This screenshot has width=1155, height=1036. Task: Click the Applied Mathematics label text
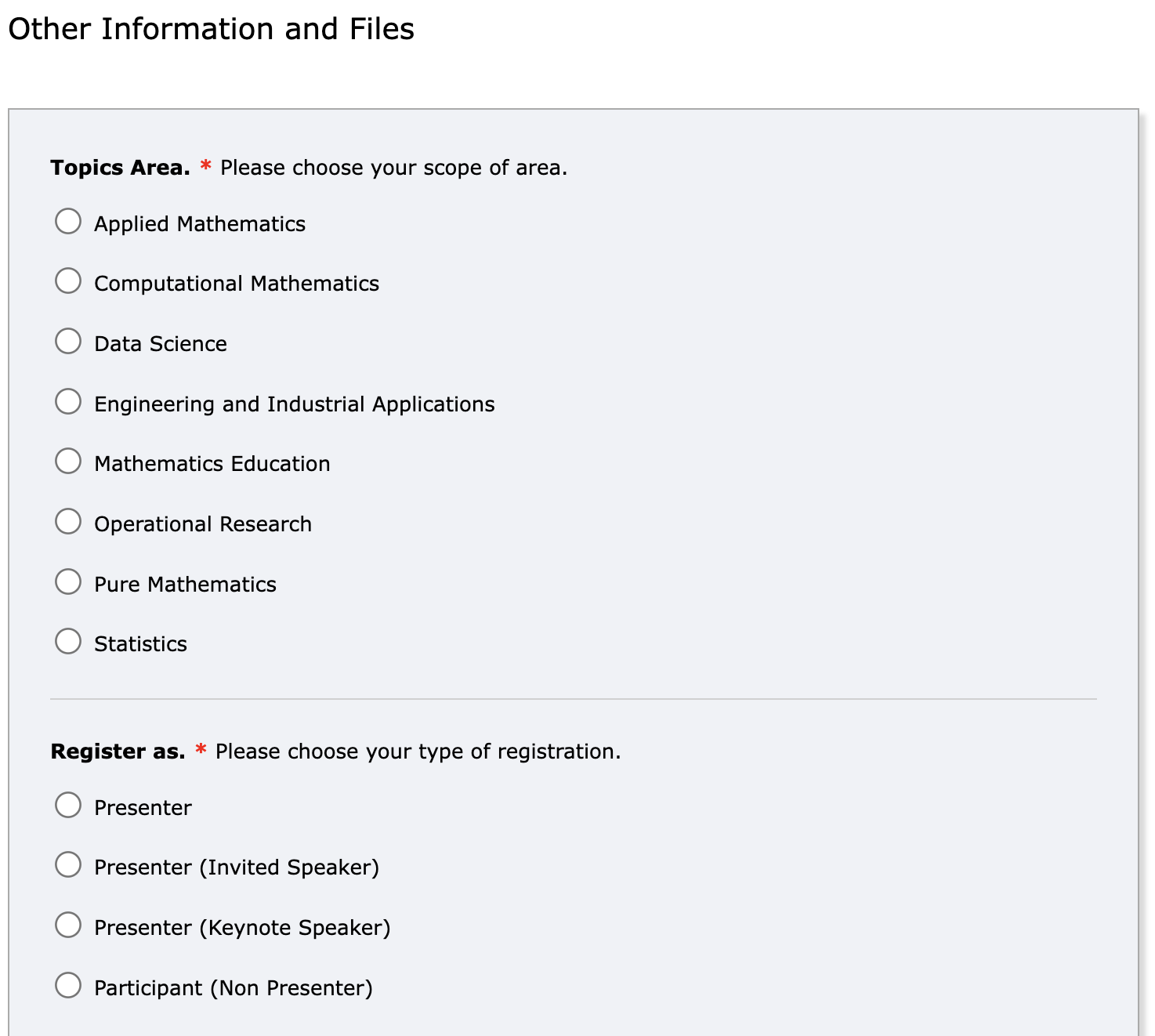tap(200, 224)
